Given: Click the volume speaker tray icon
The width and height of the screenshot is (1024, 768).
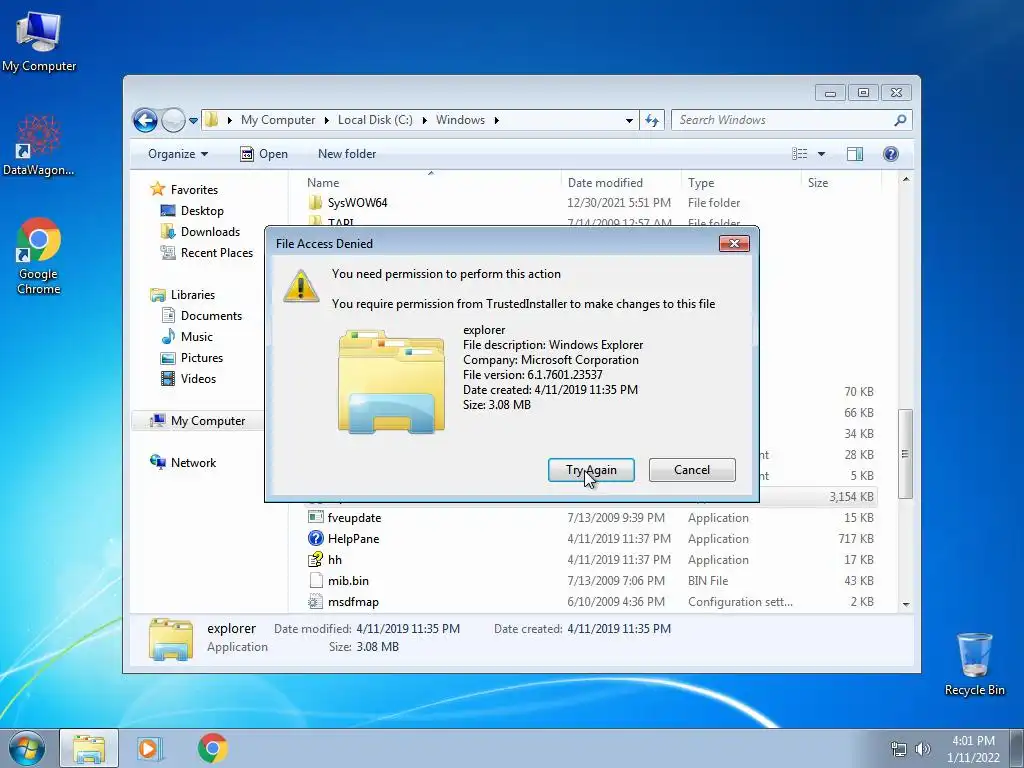Looking at the screenshot, I should (922, 749).
